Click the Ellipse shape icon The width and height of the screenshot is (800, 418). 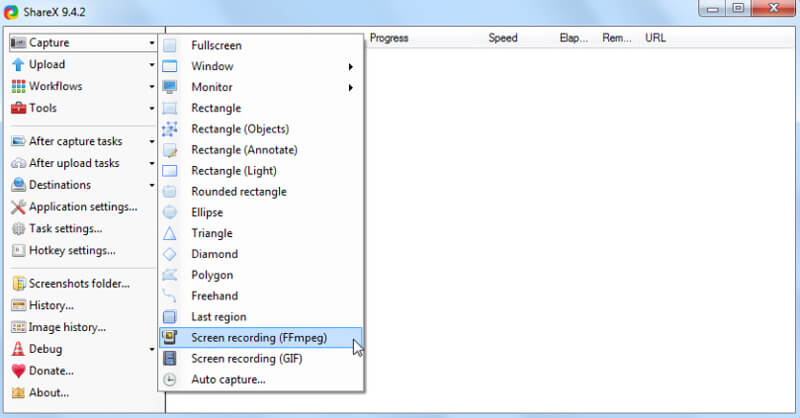point(170,213)
